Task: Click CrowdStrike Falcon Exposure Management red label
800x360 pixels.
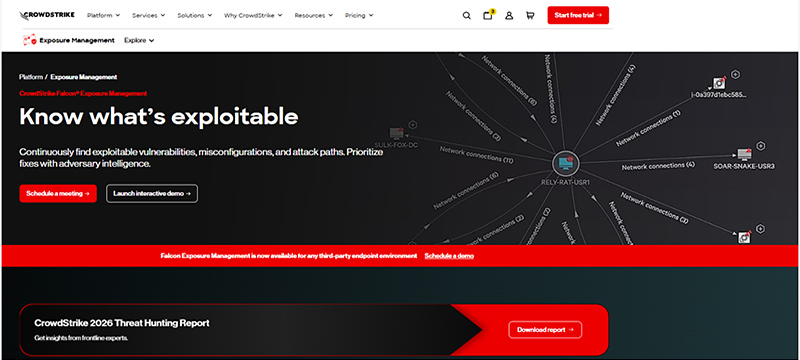Action: (83, 93)
